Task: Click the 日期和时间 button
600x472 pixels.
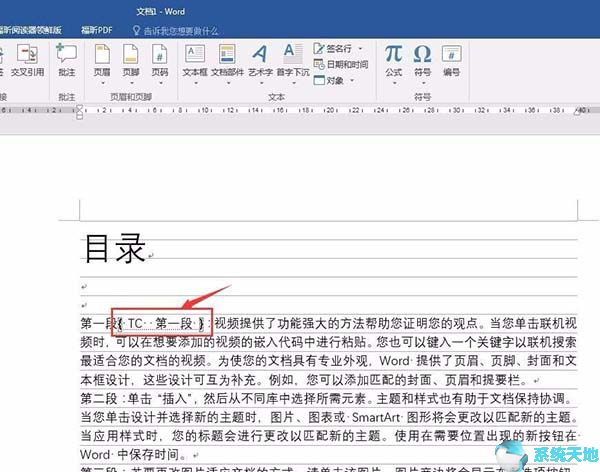Action: click(340, 64)
